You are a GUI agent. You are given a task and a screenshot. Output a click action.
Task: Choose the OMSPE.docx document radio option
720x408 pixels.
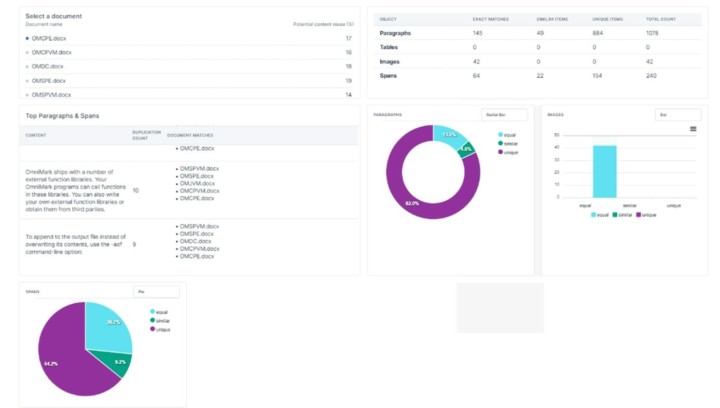(27, 80)
